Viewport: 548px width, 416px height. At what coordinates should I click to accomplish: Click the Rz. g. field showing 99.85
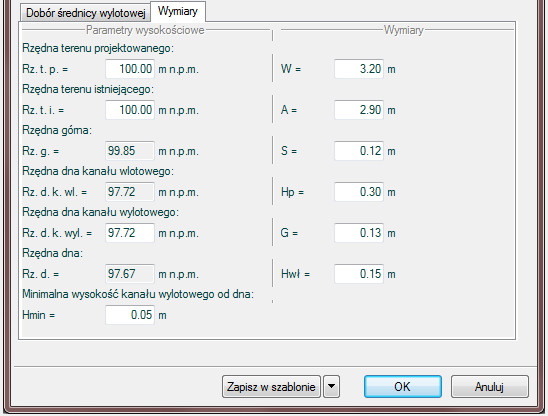coord(130,151)
